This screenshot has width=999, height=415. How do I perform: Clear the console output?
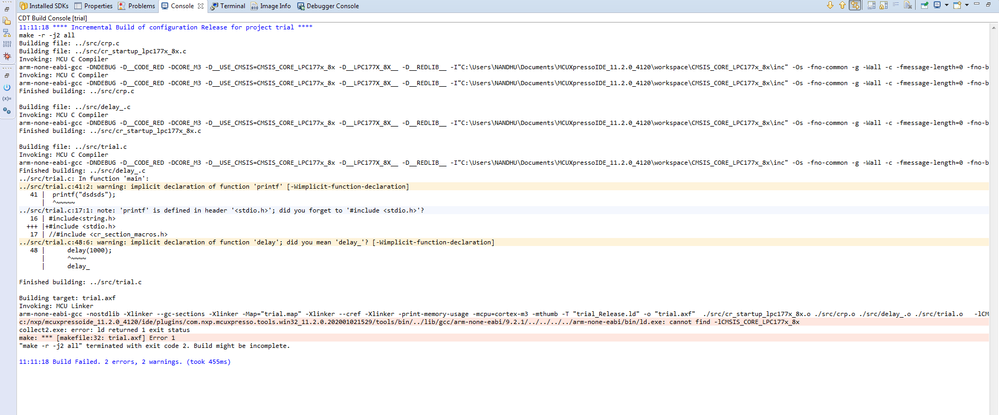908,5
